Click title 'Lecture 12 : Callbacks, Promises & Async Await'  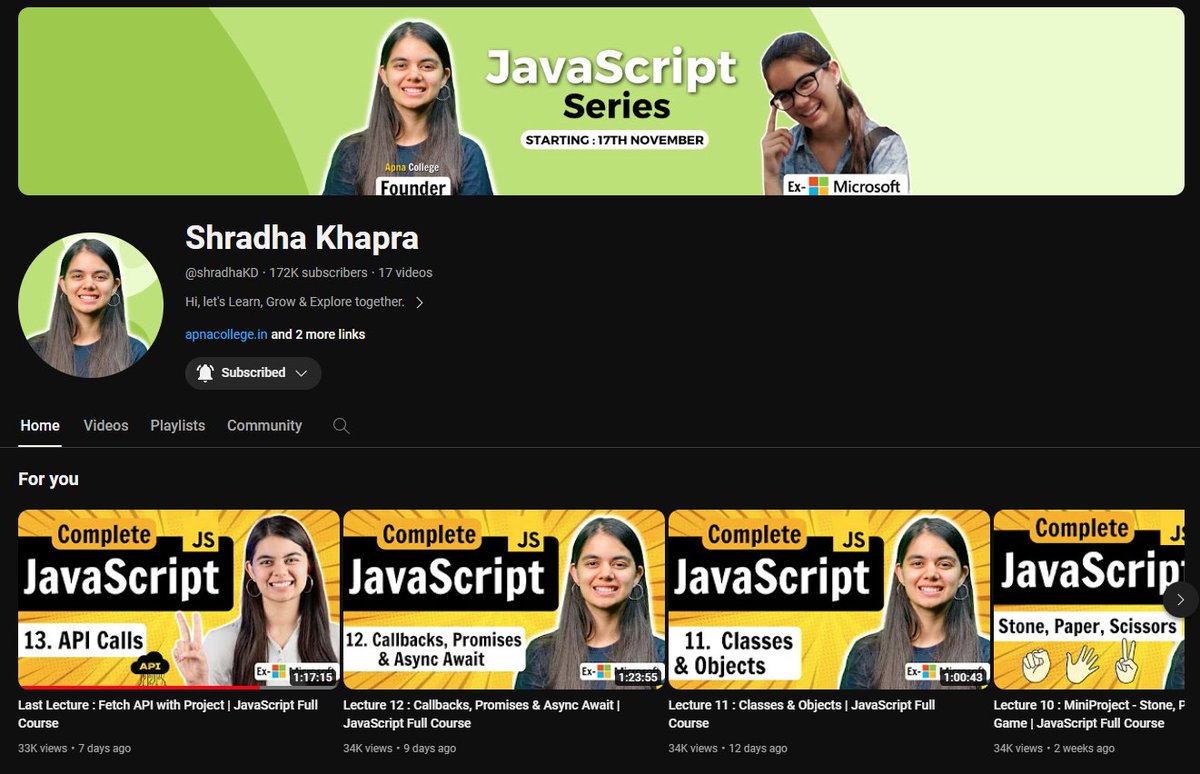click(x=482, y=714)
